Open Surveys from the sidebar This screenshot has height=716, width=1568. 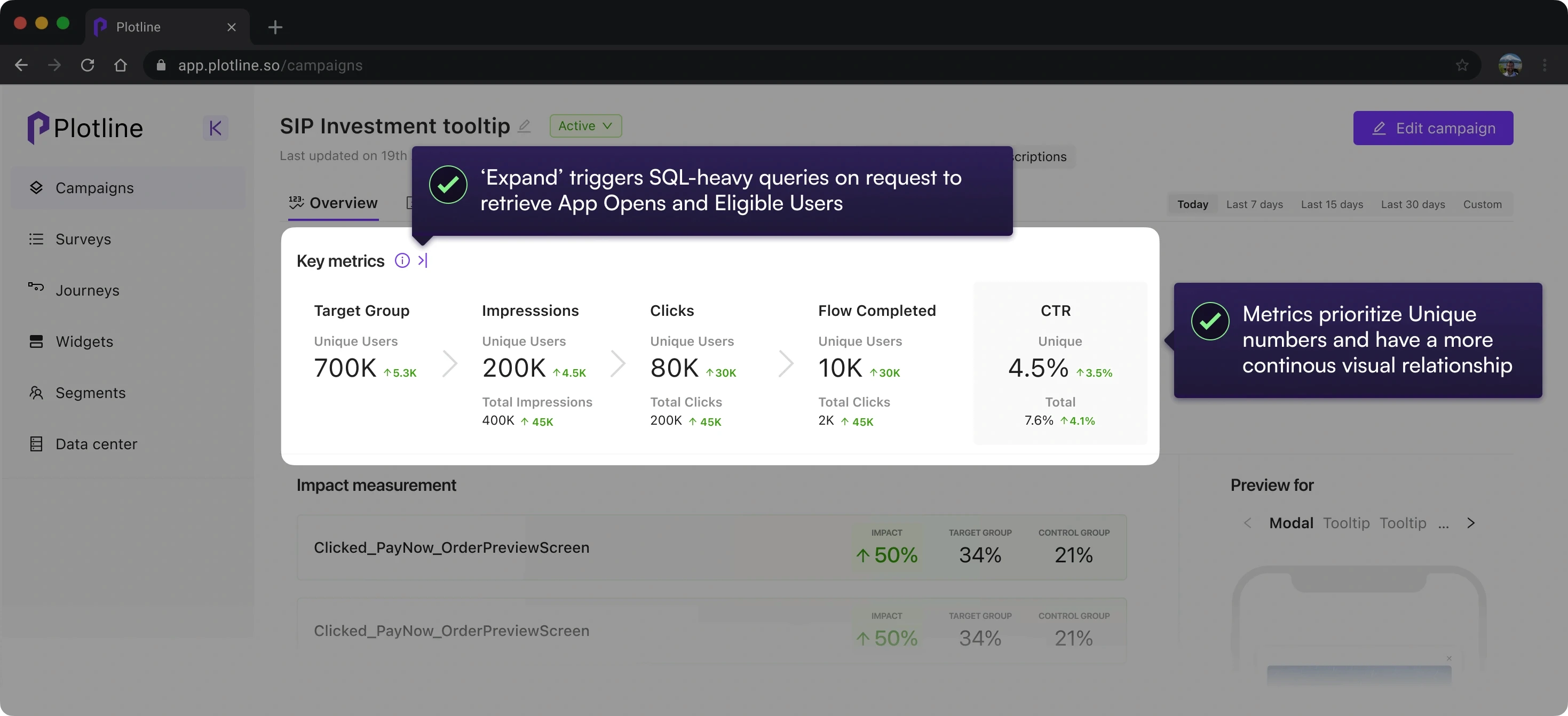coord(83,239)
